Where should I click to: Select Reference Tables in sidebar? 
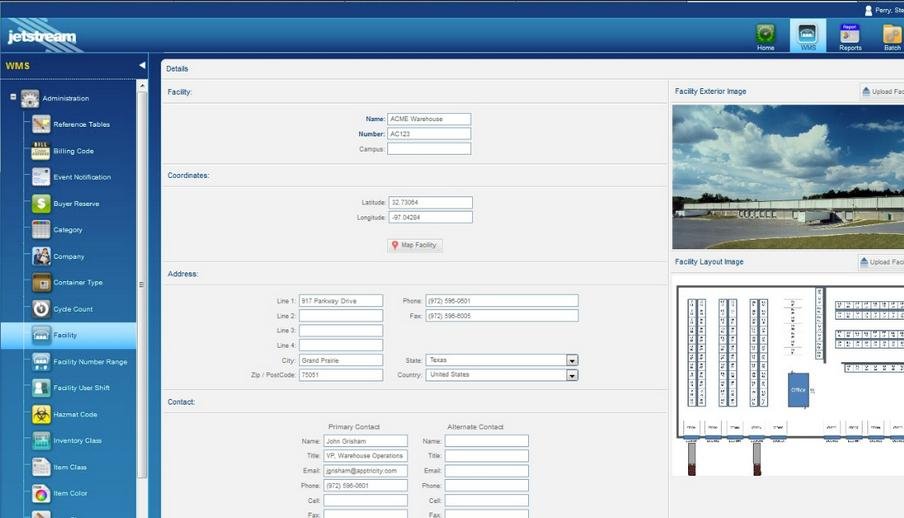81,125
